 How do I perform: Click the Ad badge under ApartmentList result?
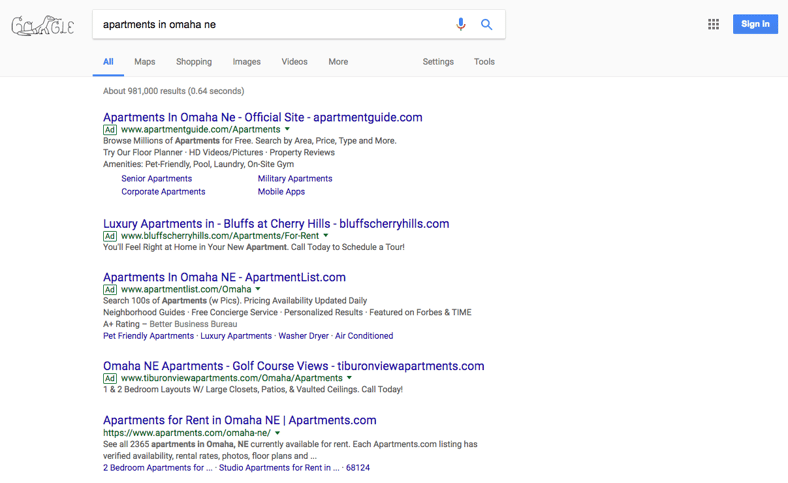(x=110, y=290)
